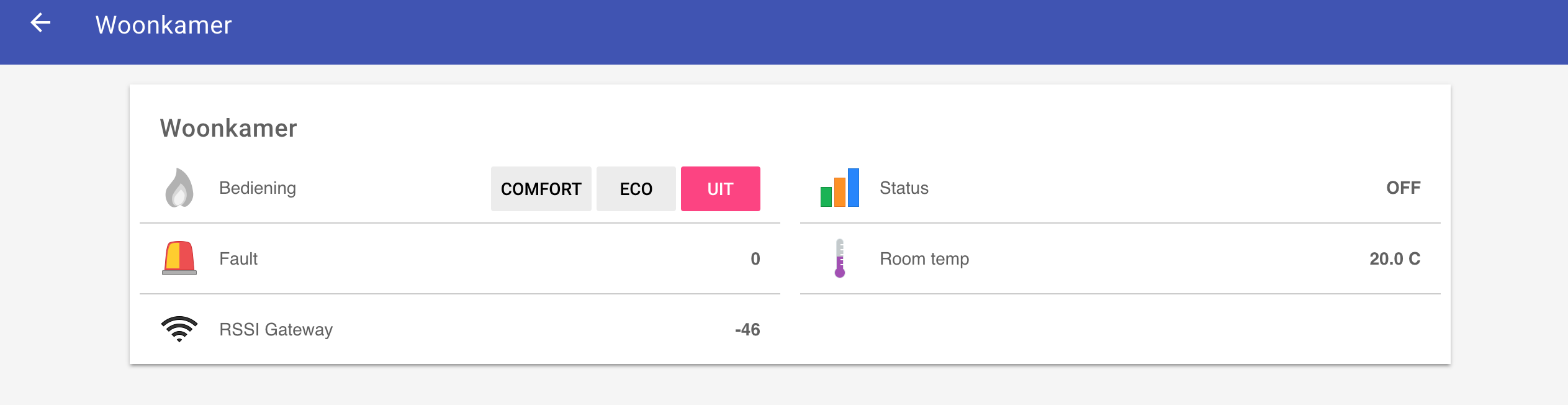Click the Status OFF value
The image size is (1568, 405).
pyautogui.click(x=1403, y=188)
